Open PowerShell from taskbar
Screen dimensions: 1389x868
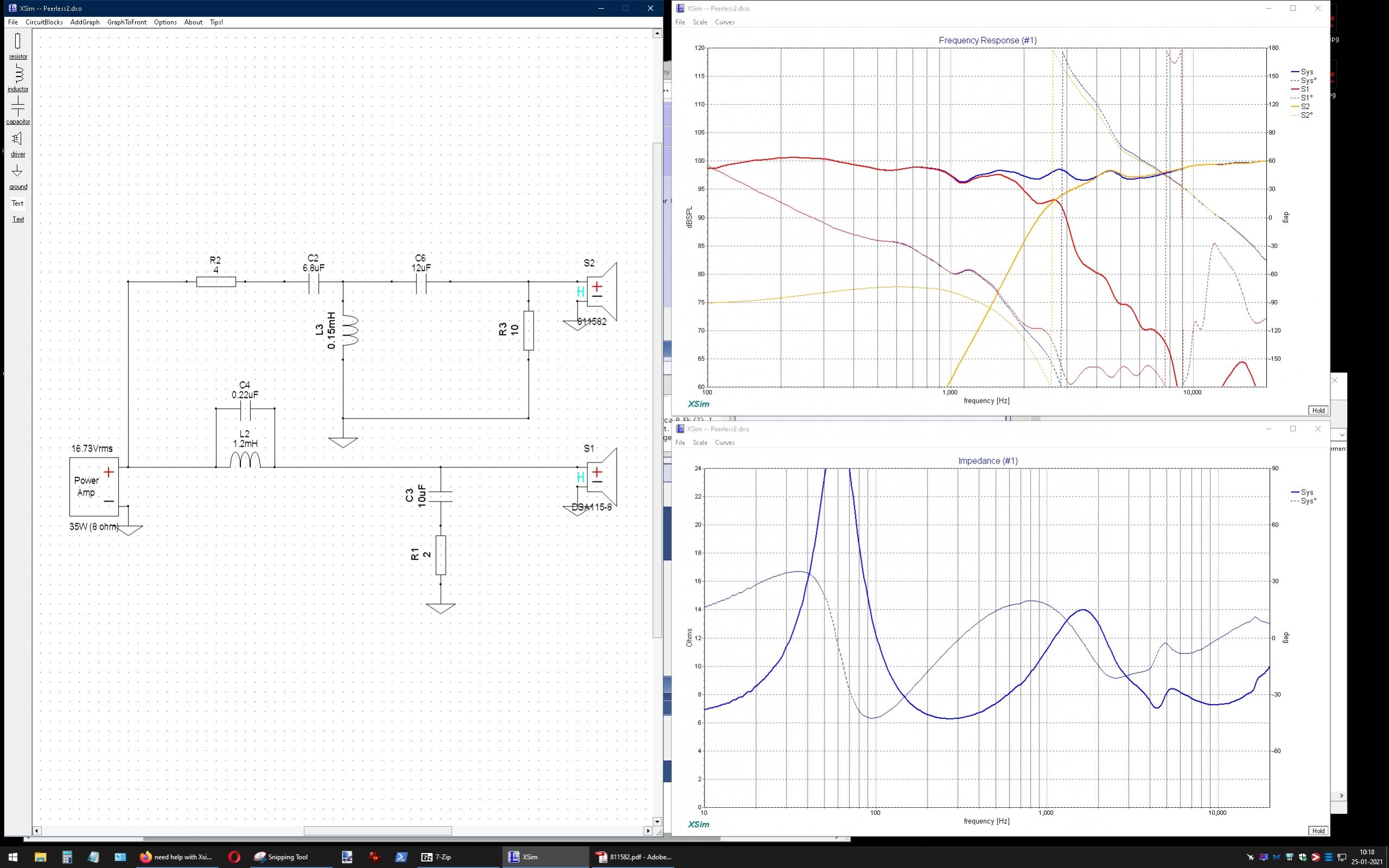(401, 857)
